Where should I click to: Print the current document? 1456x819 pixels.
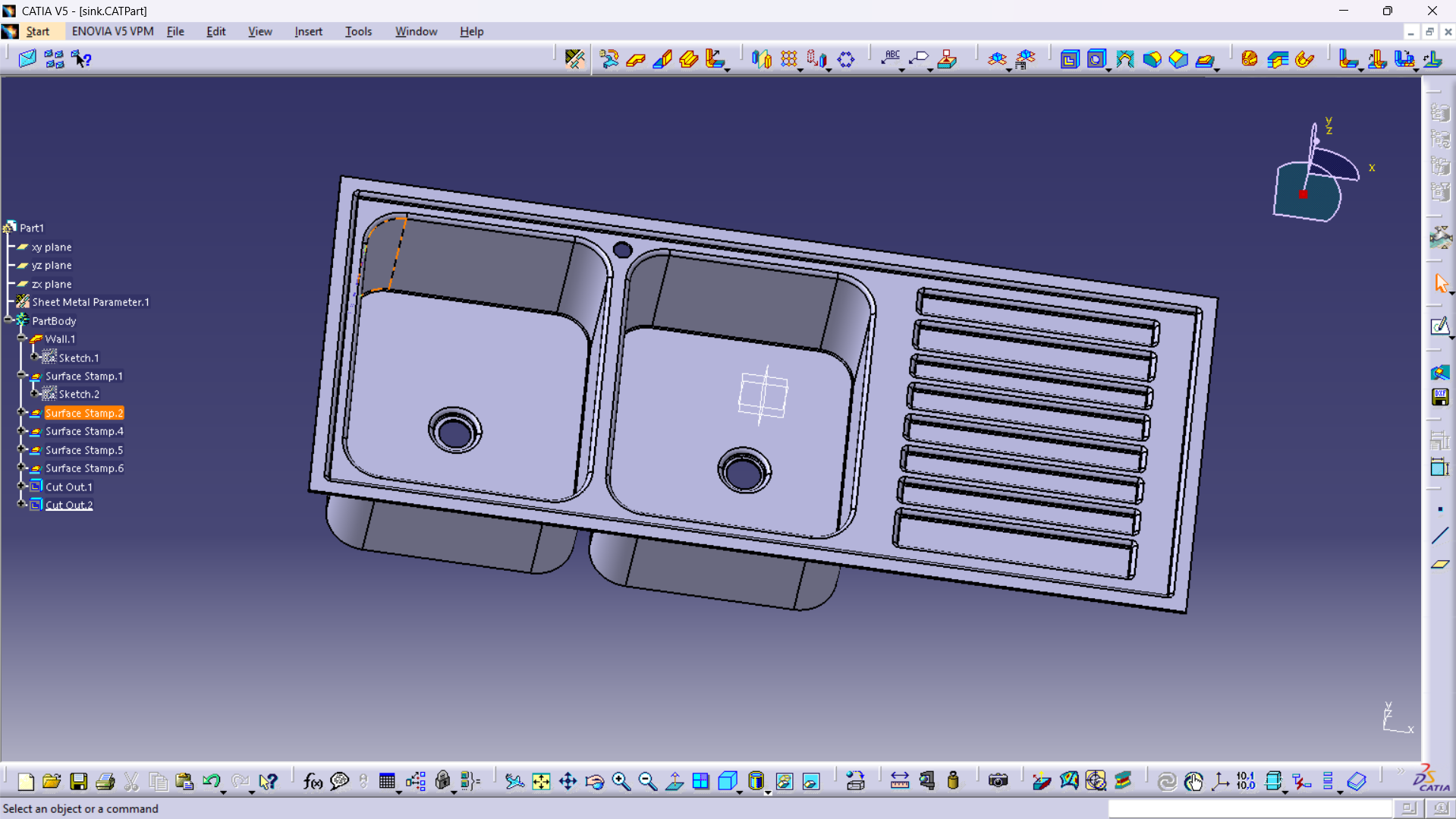[105, 781]
